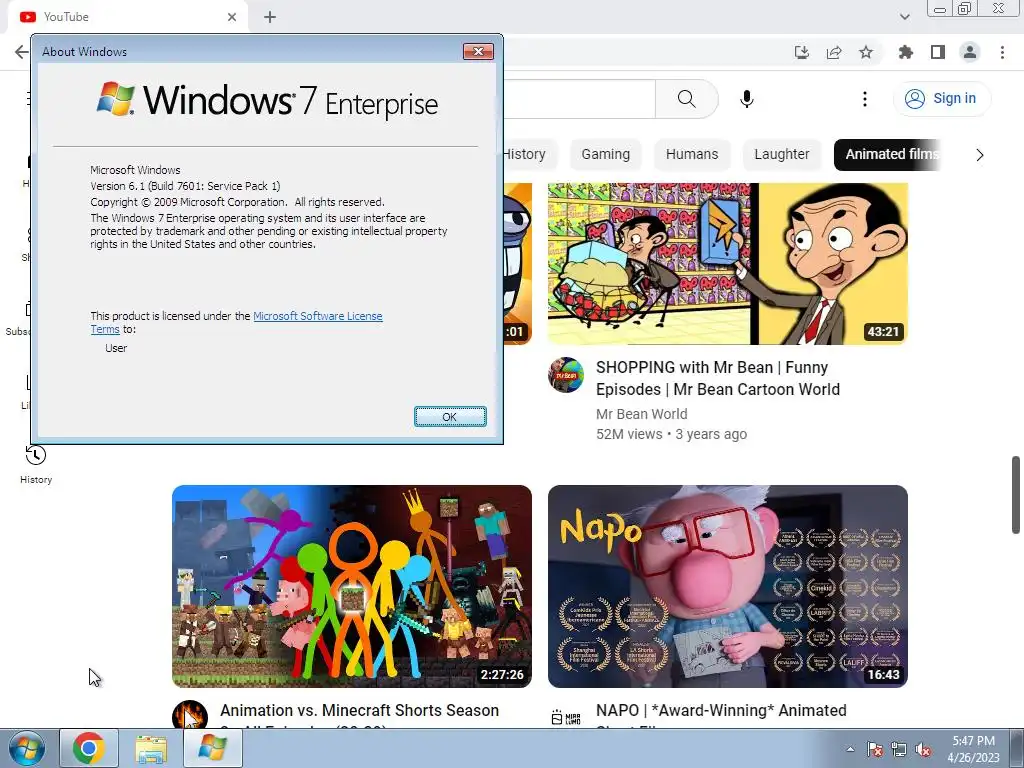This screenshot has width=1024, height=768.
Task: Click the install app icon in address bar
Action: pos(801,52)
